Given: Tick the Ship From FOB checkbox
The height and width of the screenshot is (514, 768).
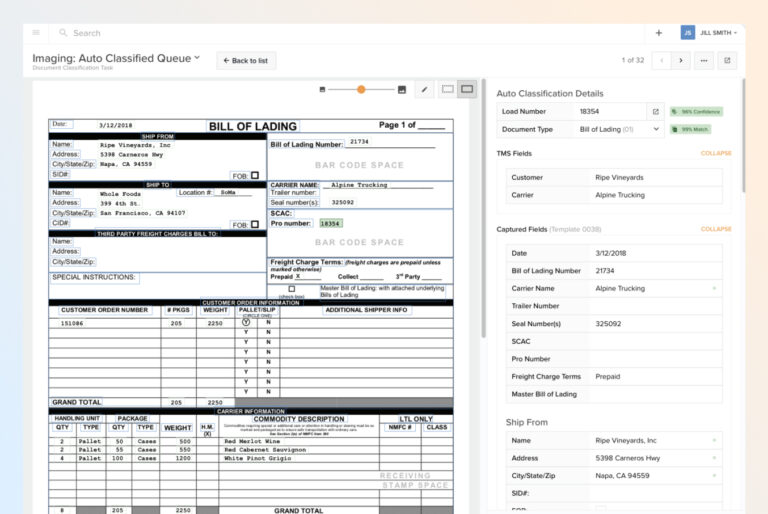Looking at the screenshot, I should 255,175.
